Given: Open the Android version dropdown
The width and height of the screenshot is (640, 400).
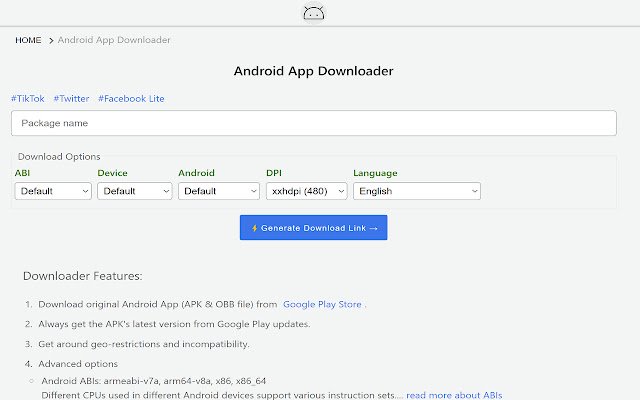Looking at the screenshot, I should [x=219, y=191].
